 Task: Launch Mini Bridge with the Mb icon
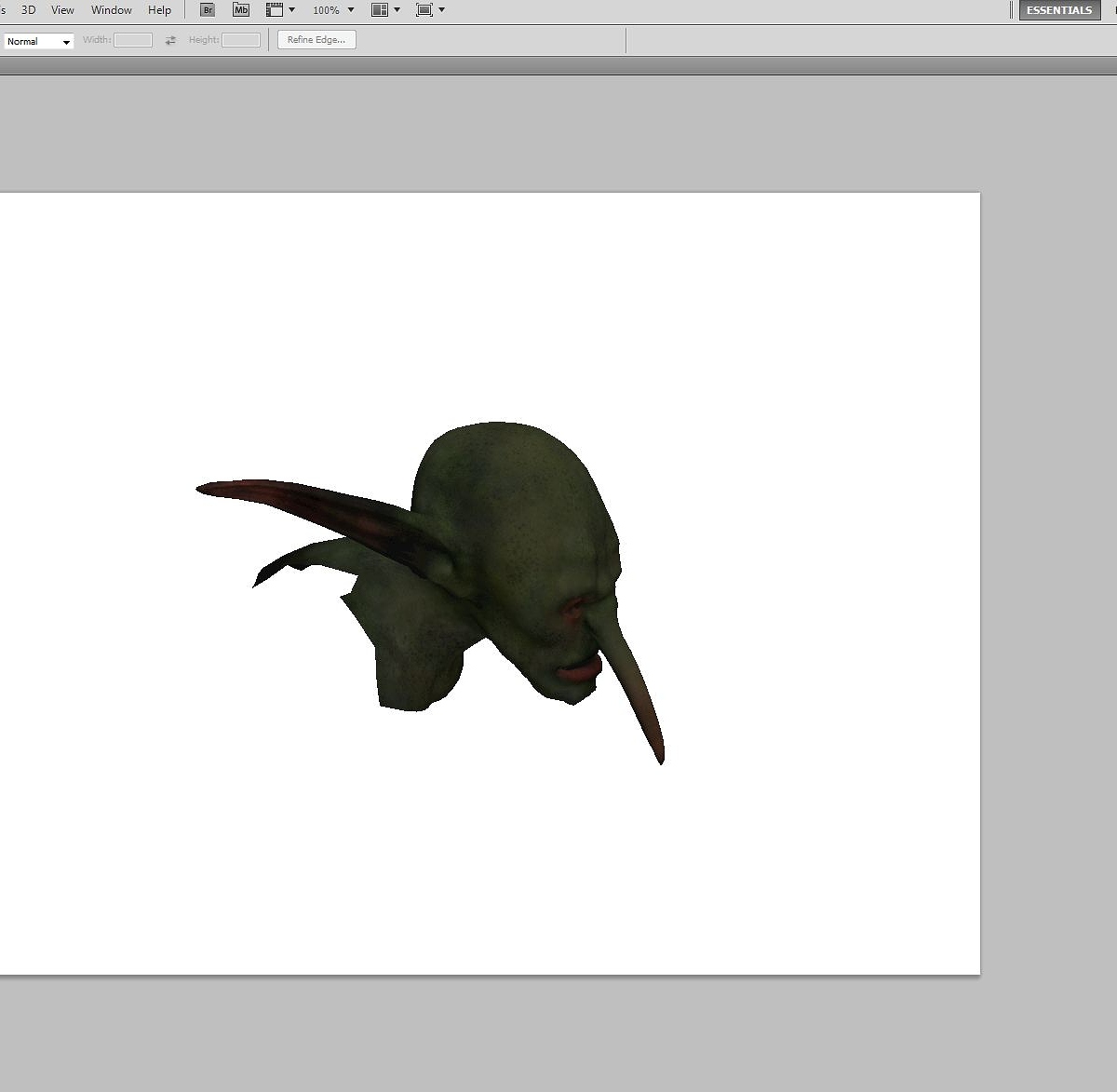coord(241,10)
